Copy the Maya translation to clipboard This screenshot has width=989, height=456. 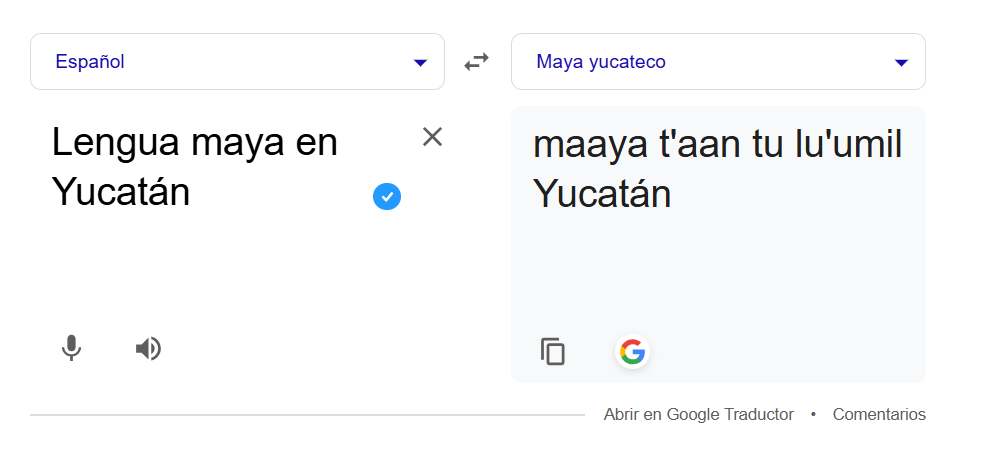(553, 352)
